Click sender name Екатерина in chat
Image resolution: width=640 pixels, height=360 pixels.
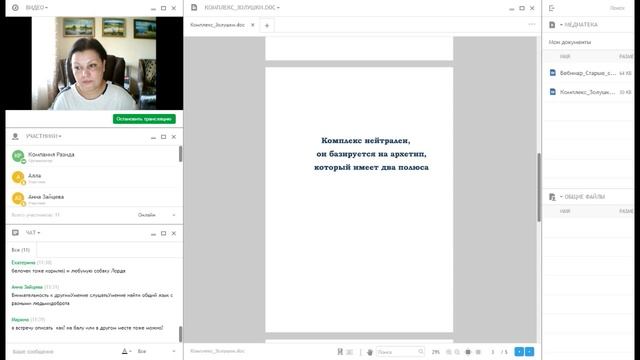(23, 262)
